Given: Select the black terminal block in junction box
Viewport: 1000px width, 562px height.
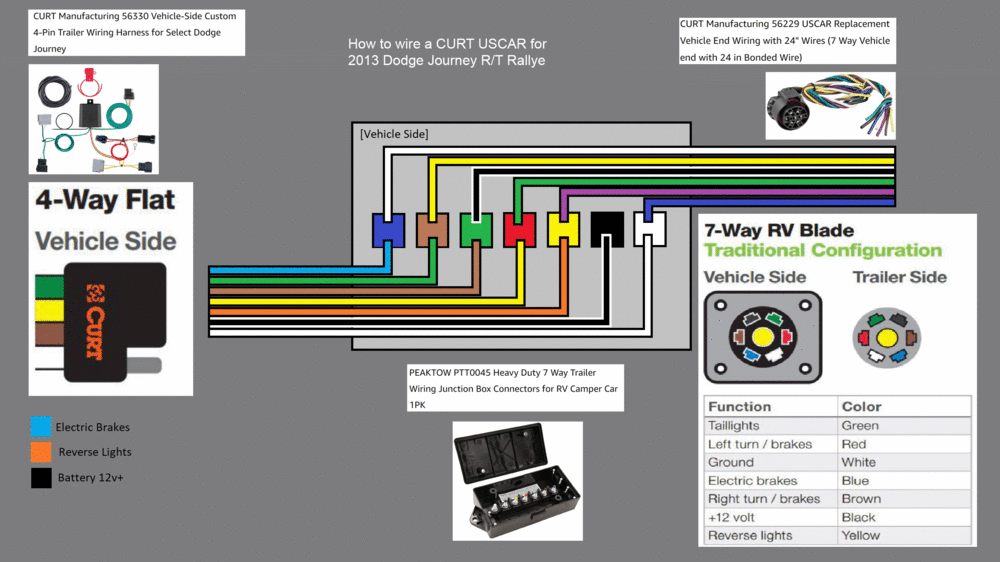Looking at the screenshot, I should (607, 230).
